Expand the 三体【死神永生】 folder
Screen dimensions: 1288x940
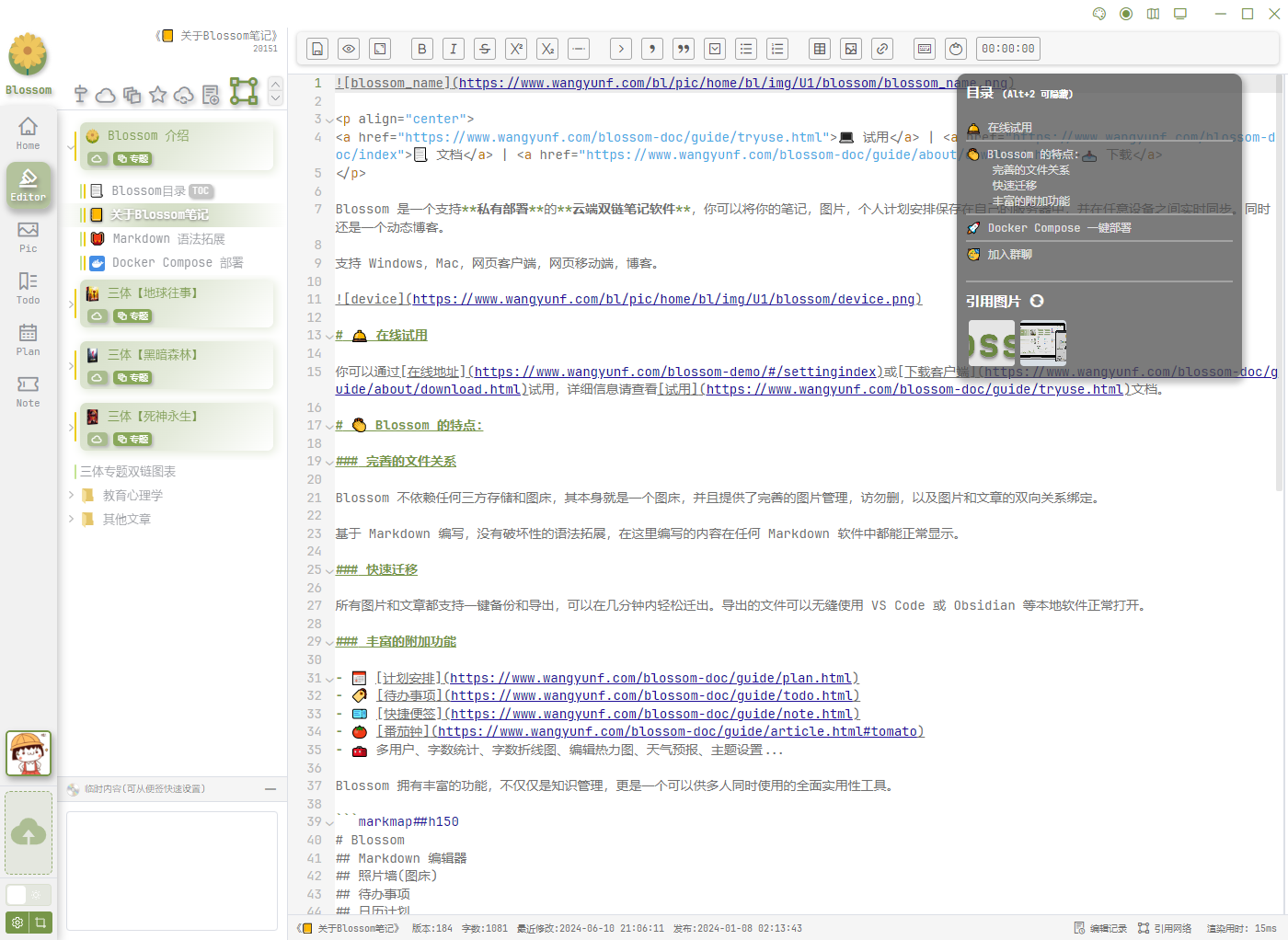[71, 427]
